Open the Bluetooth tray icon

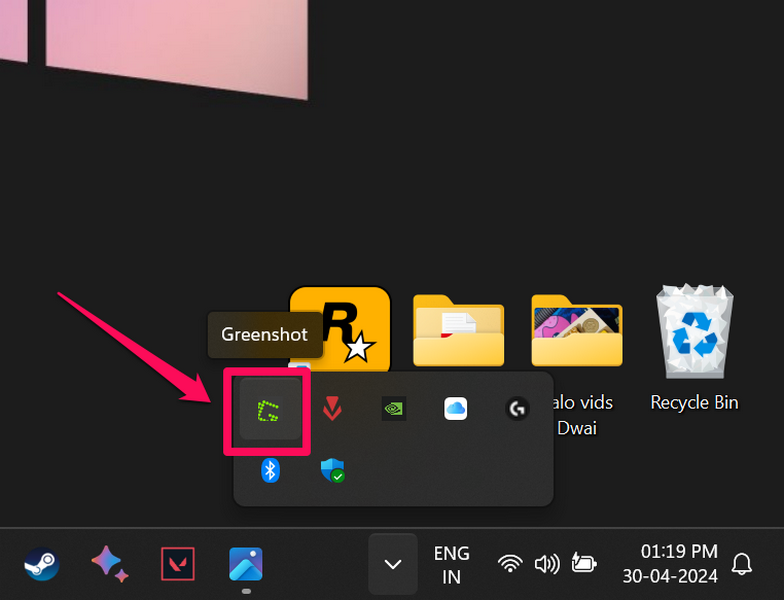click(x=270, y=470)
